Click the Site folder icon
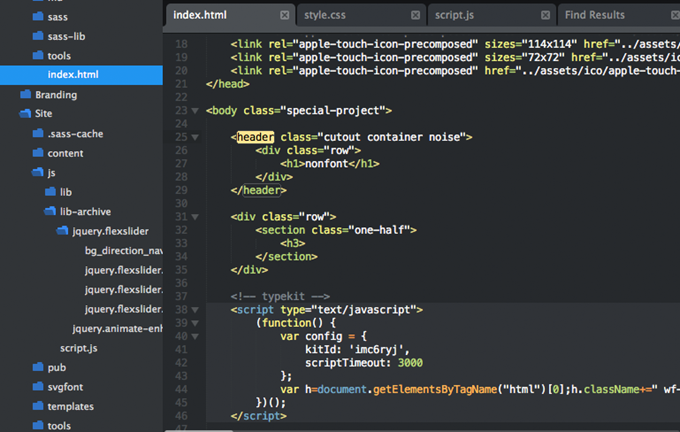 [x=26, y=114]
